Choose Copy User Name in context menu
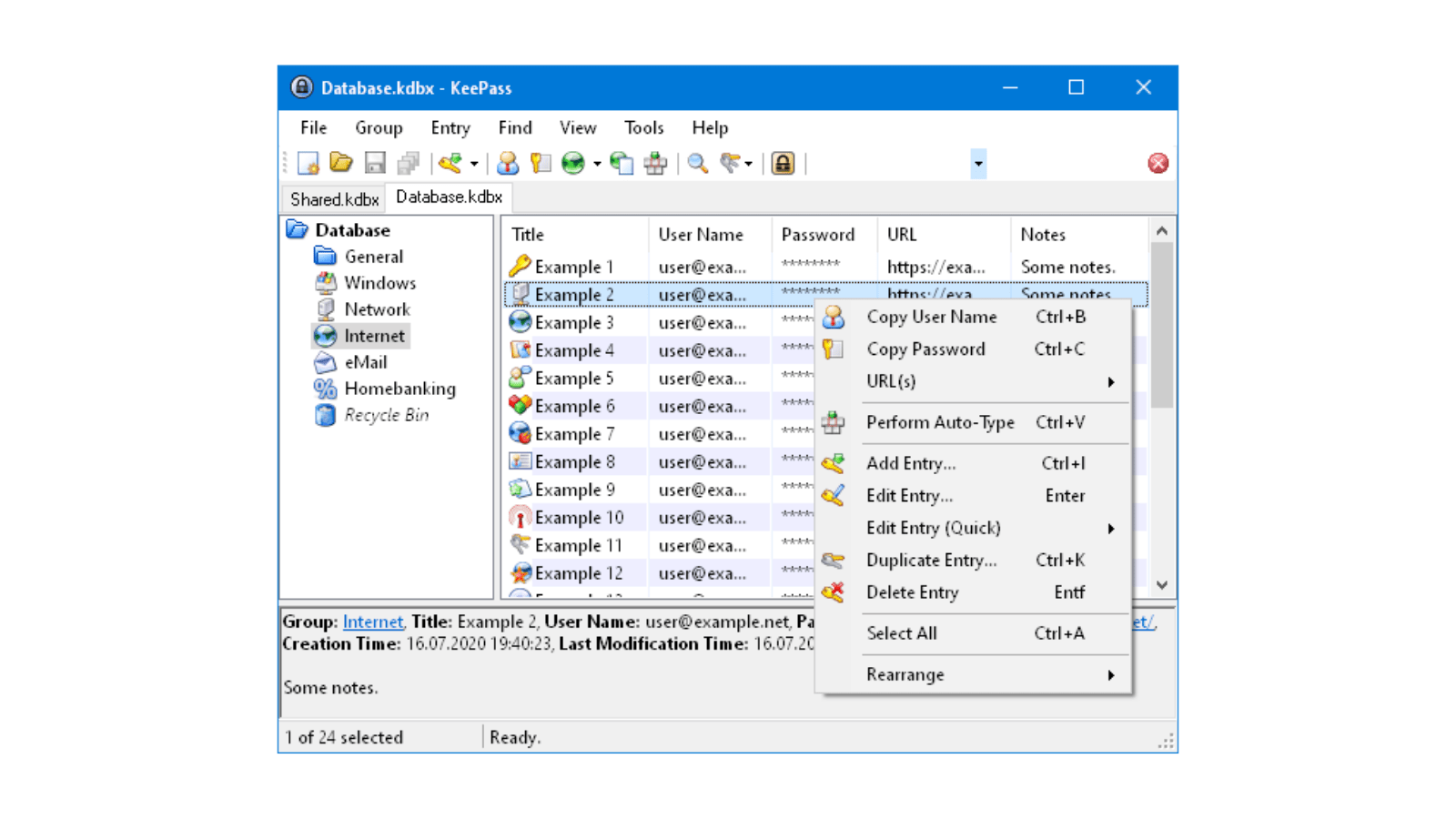Screen dimensions: 1456x819 (973, 317)
